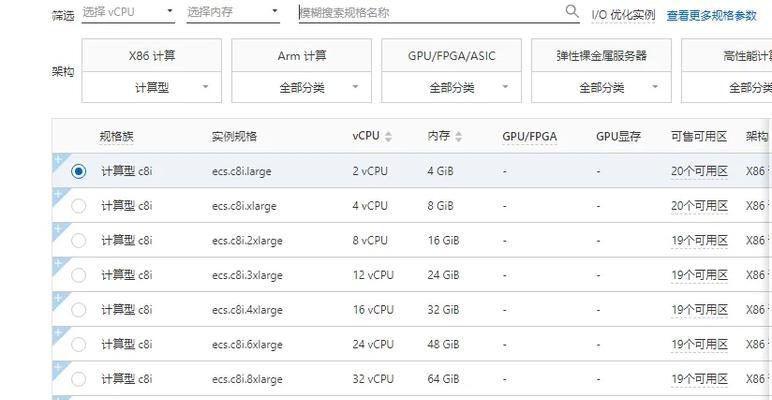
Task: Click plus badge on ecs.c8i.large row
Action: pos(57,159)
